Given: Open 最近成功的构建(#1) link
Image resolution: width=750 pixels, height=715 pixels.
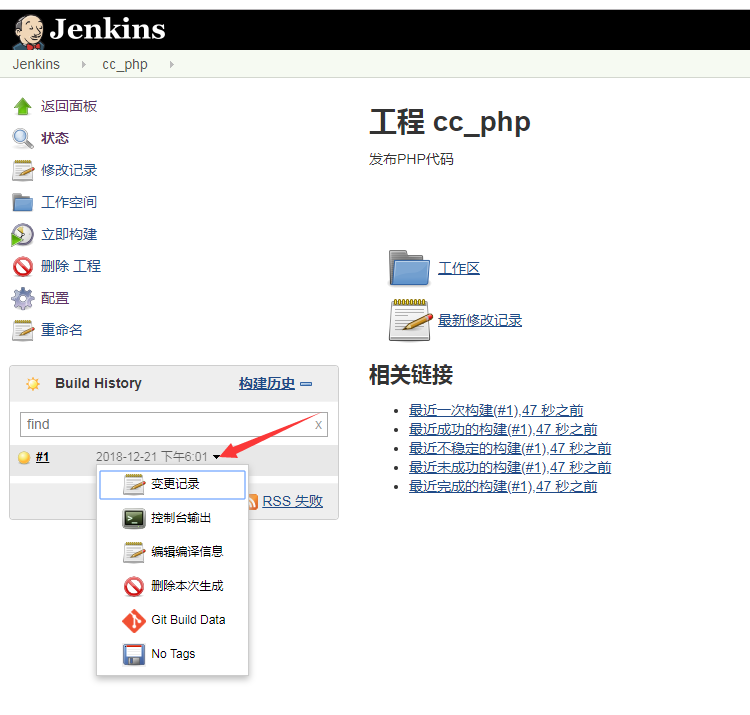Looking at the screenshot, I should pyautogui.click(x=503, y=429).
